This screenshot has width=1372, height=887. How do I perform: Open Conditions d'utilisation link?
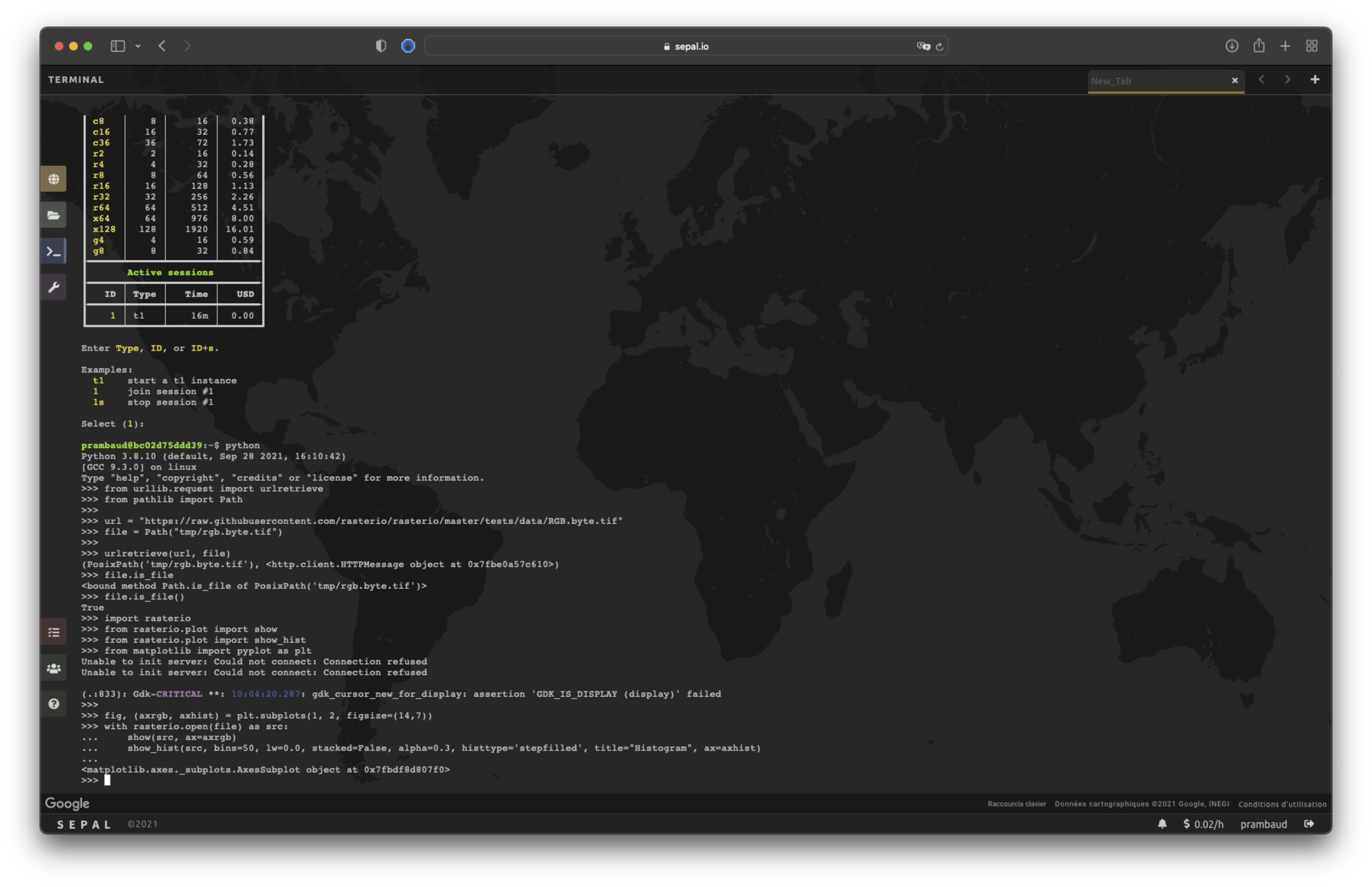tap(1282, 804)
